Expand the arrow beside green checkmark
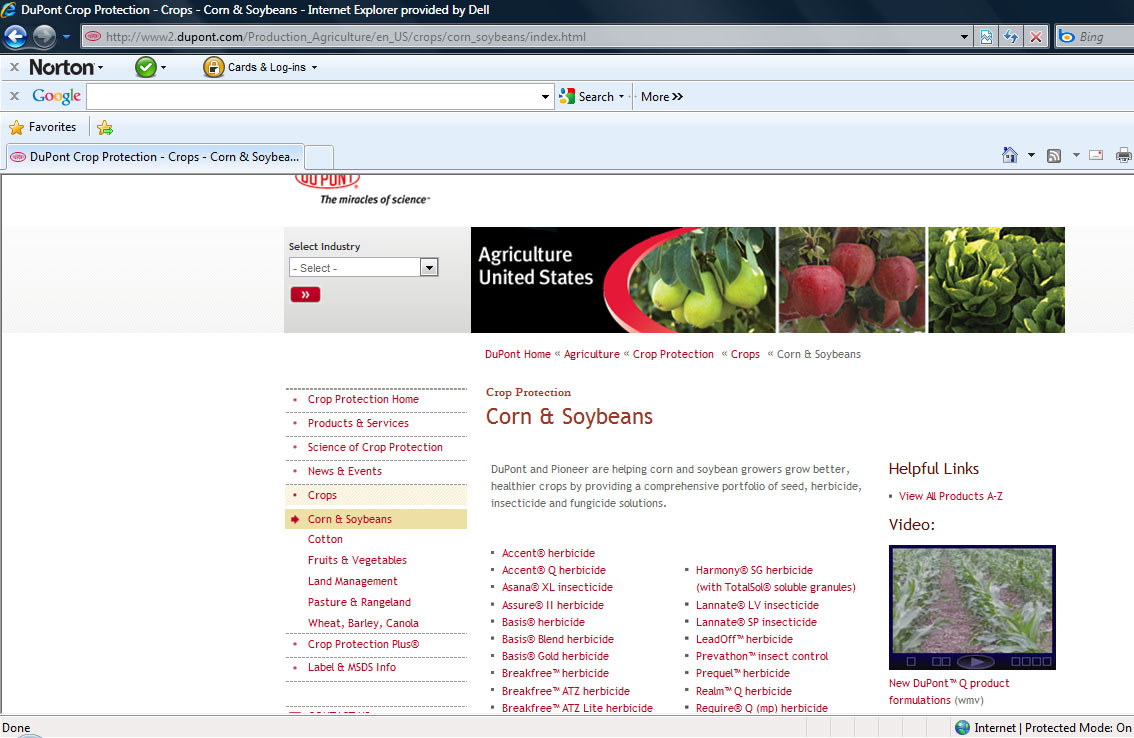This screenshot has height=738, width=1134. [x=163, y=67]
